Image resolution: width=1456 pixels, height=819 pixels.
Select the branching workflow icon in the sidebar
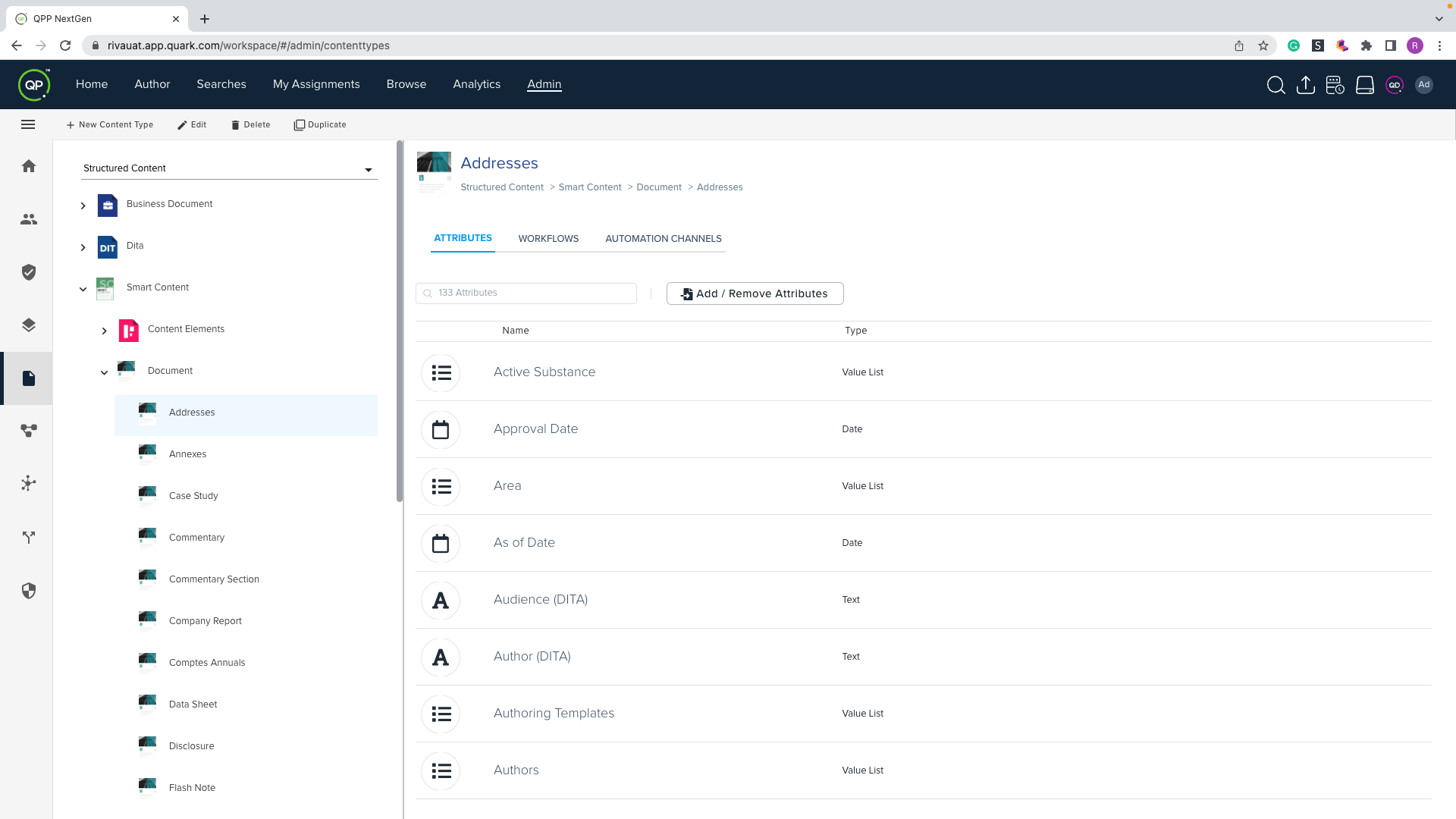pyautogui.click(x=28, y=537)
